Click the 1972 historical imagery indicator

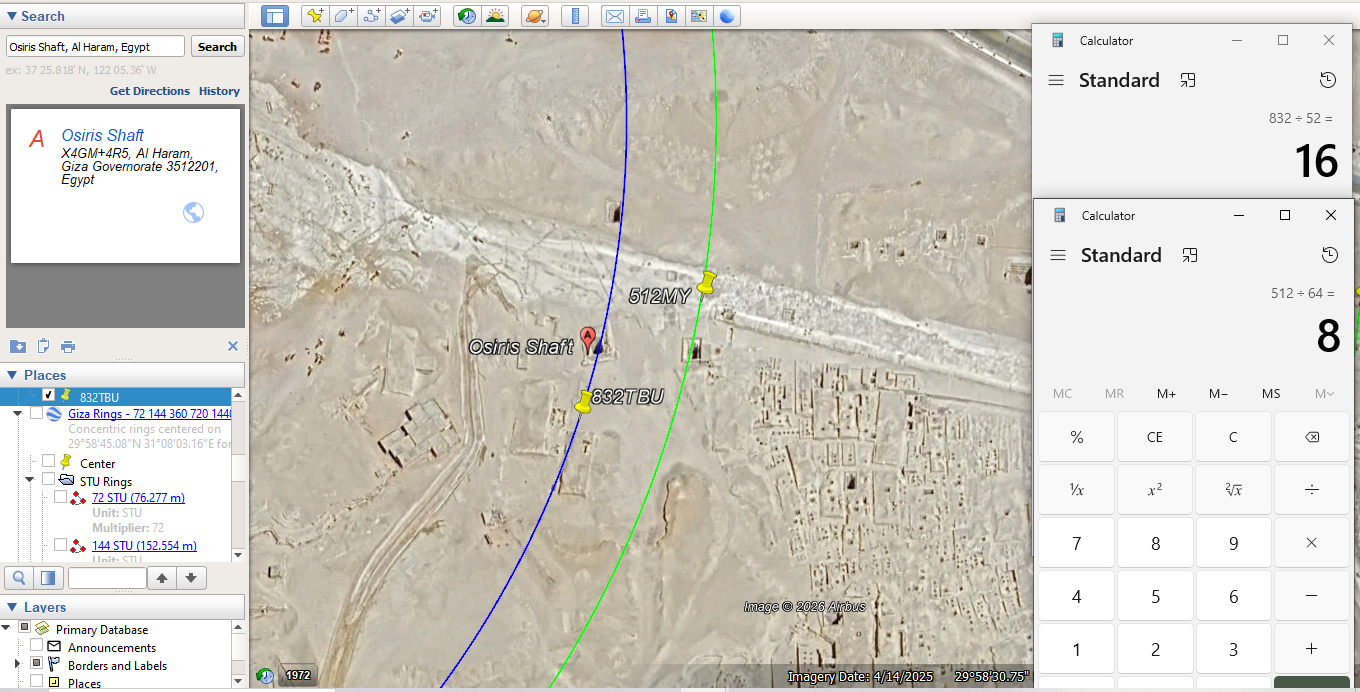point(298,676)
